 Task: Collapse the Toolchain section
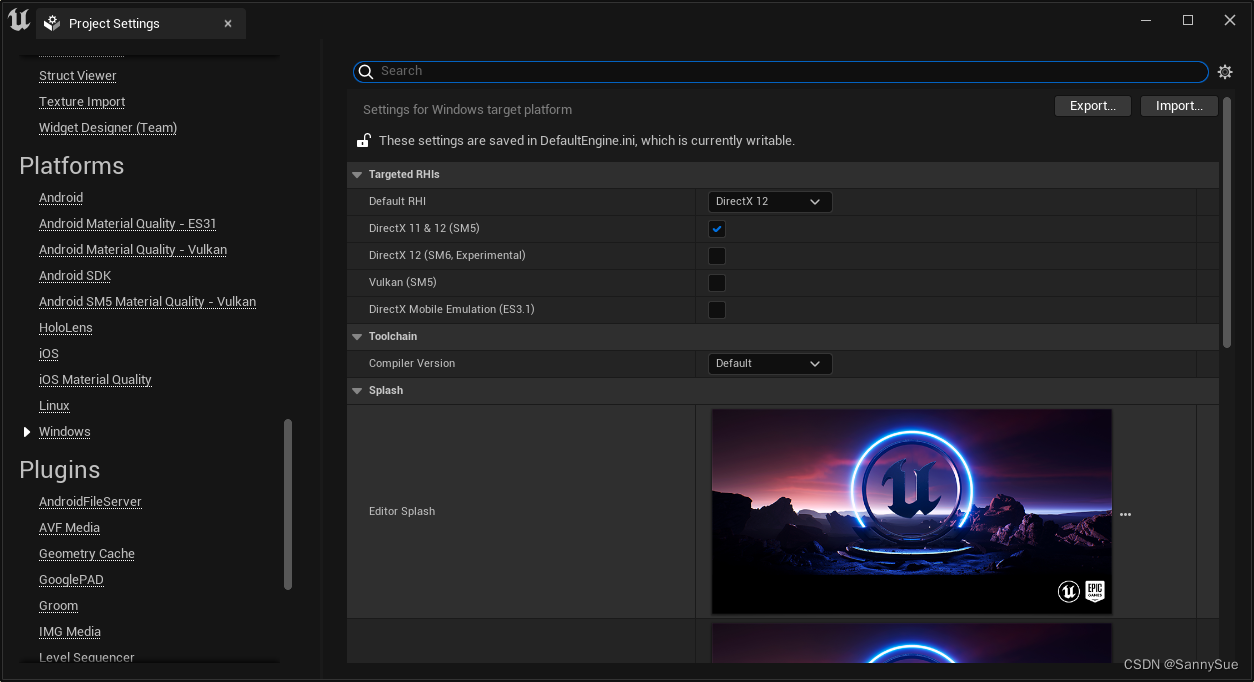357,337
